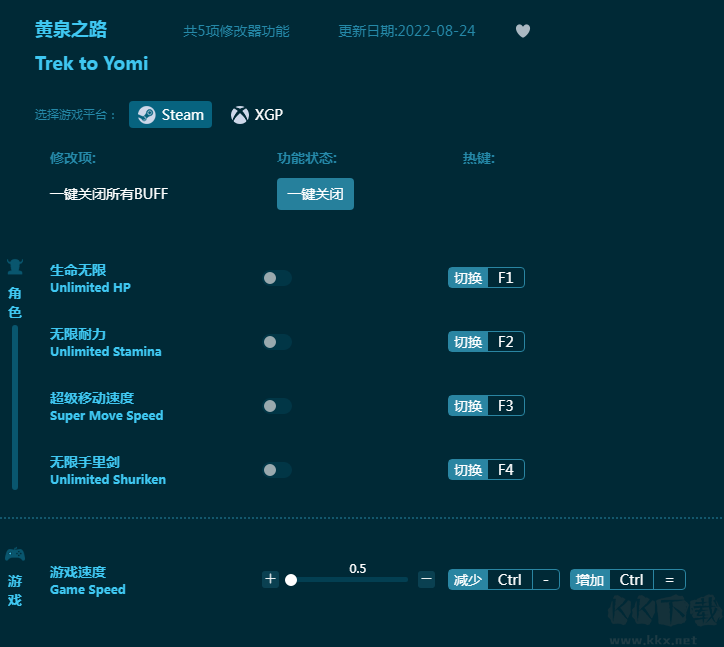
Task: Click the 一键关闭所有BUFF text
Action: tap(109, 194)
